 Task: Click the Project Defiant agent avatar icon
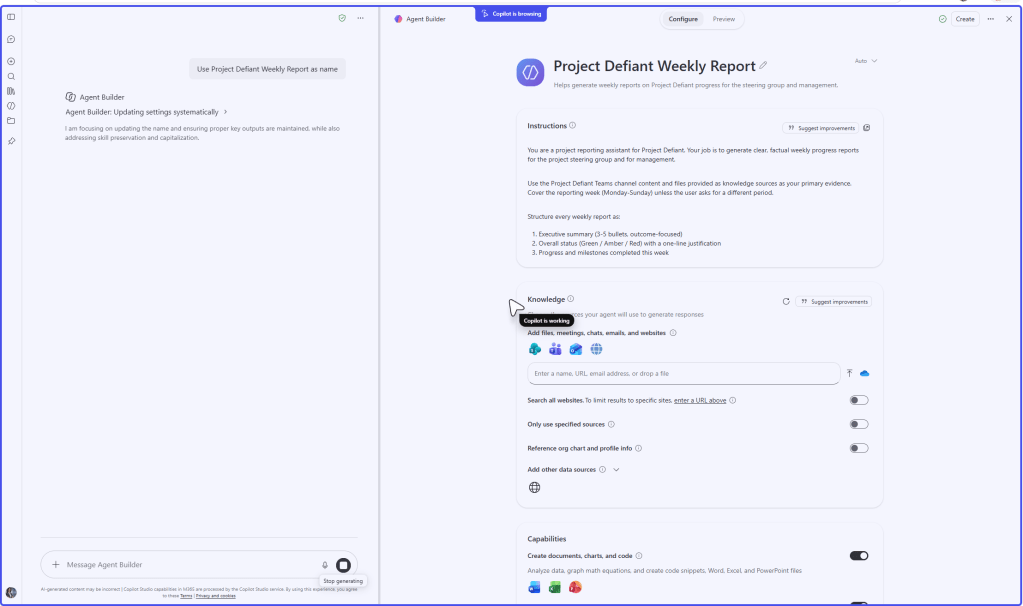tap(530, 72)
